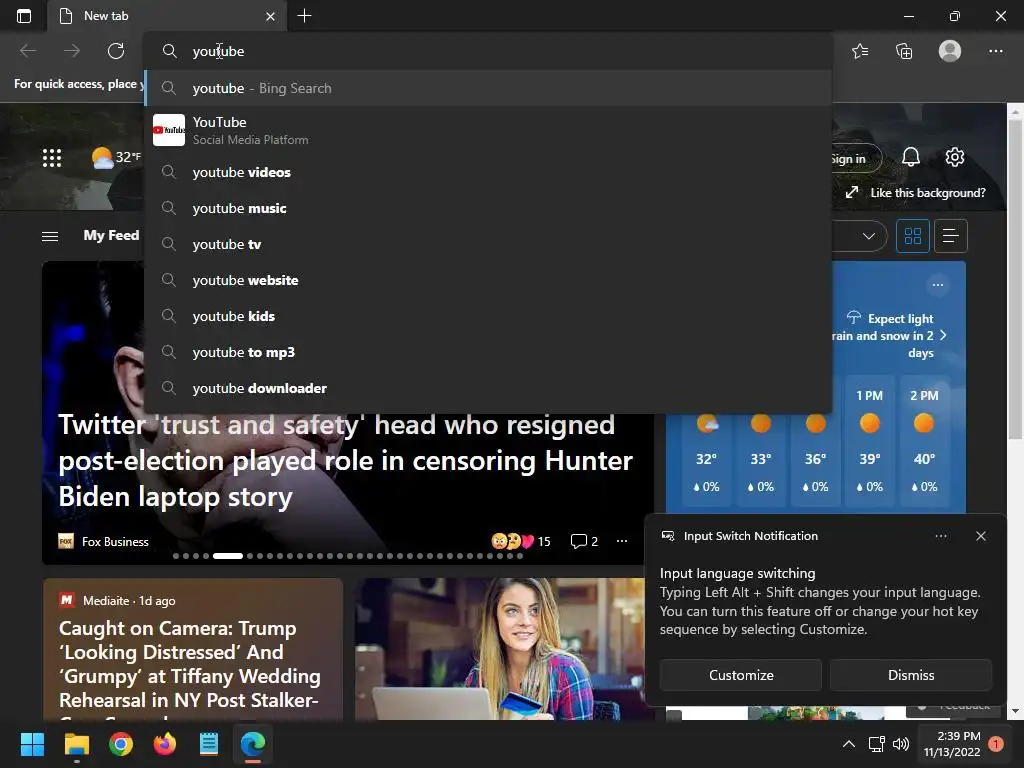Click the profile avatar icon
Screen dimensions: 1024x768
tap(950, 51)
